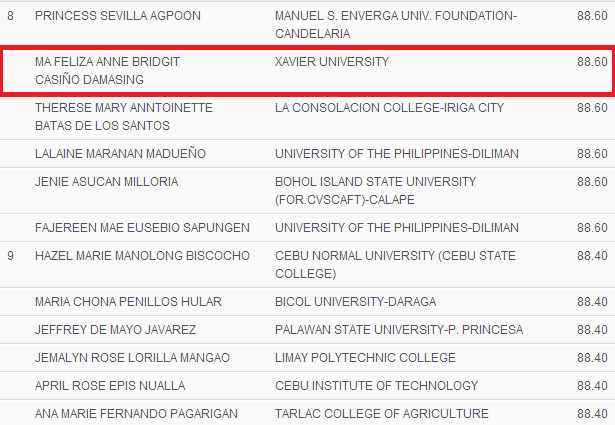Viewport: 615px width, 425px height.
Task: Select the MA FELIZA ANNE BRIDGIT name cell
Action: 107,71
